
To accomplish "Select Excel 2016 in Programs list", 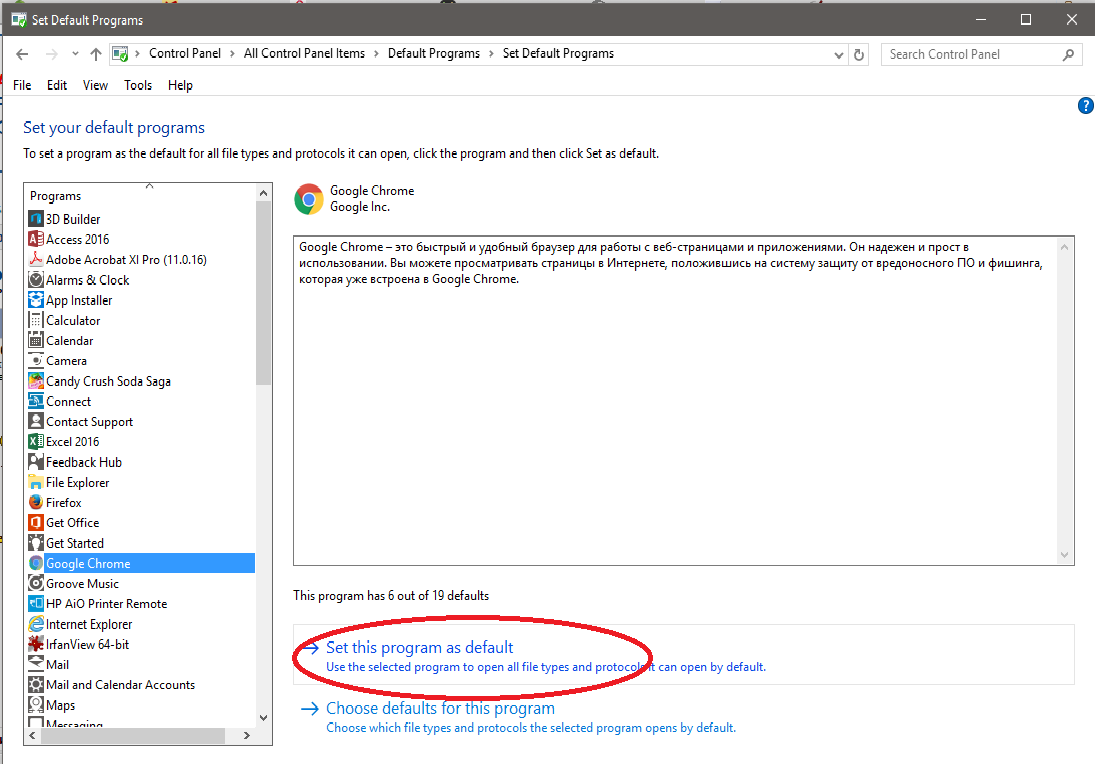I will tap(140, 442).
